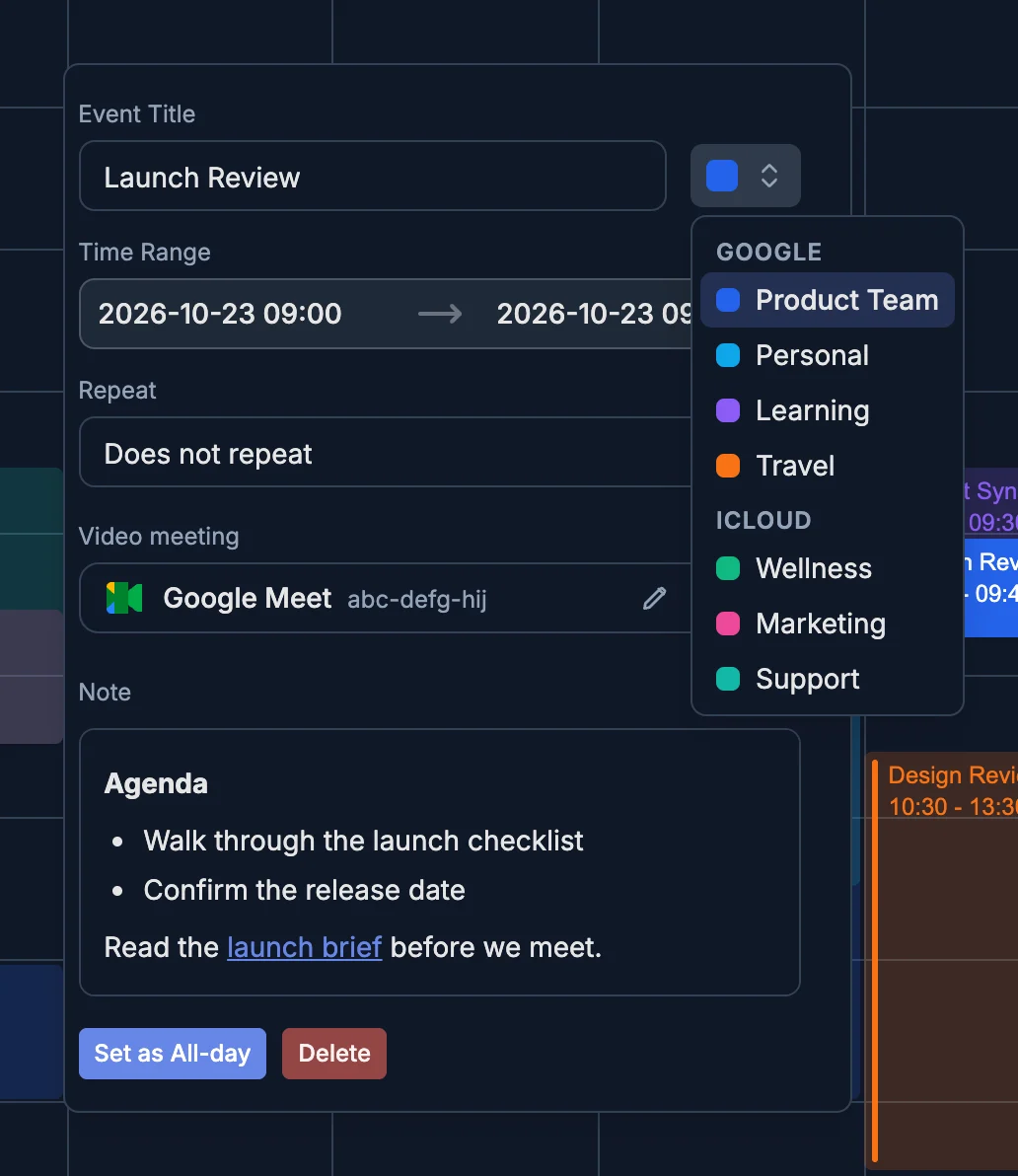Click the green Wellness color dot
Viewport: 1018px width, 1176px height.
tap(728, 568)
